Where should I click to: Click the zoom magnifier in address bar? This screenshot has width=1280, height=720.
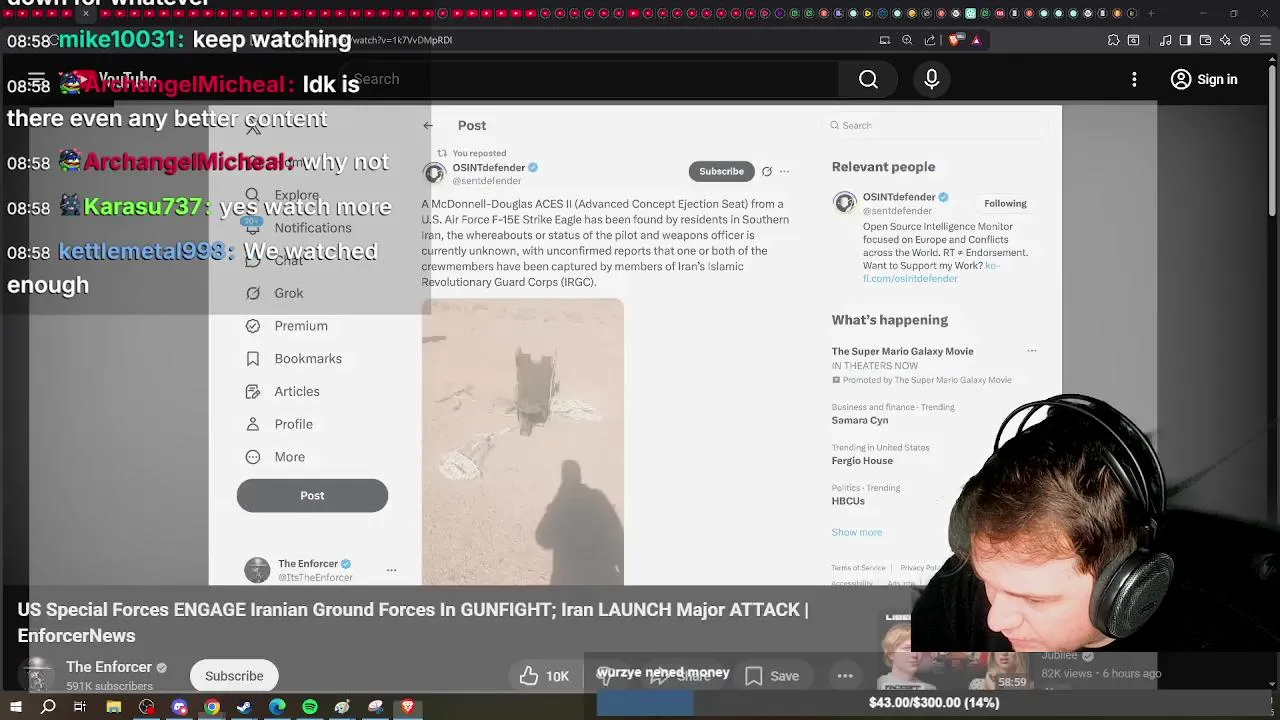[x=907, y=40]
